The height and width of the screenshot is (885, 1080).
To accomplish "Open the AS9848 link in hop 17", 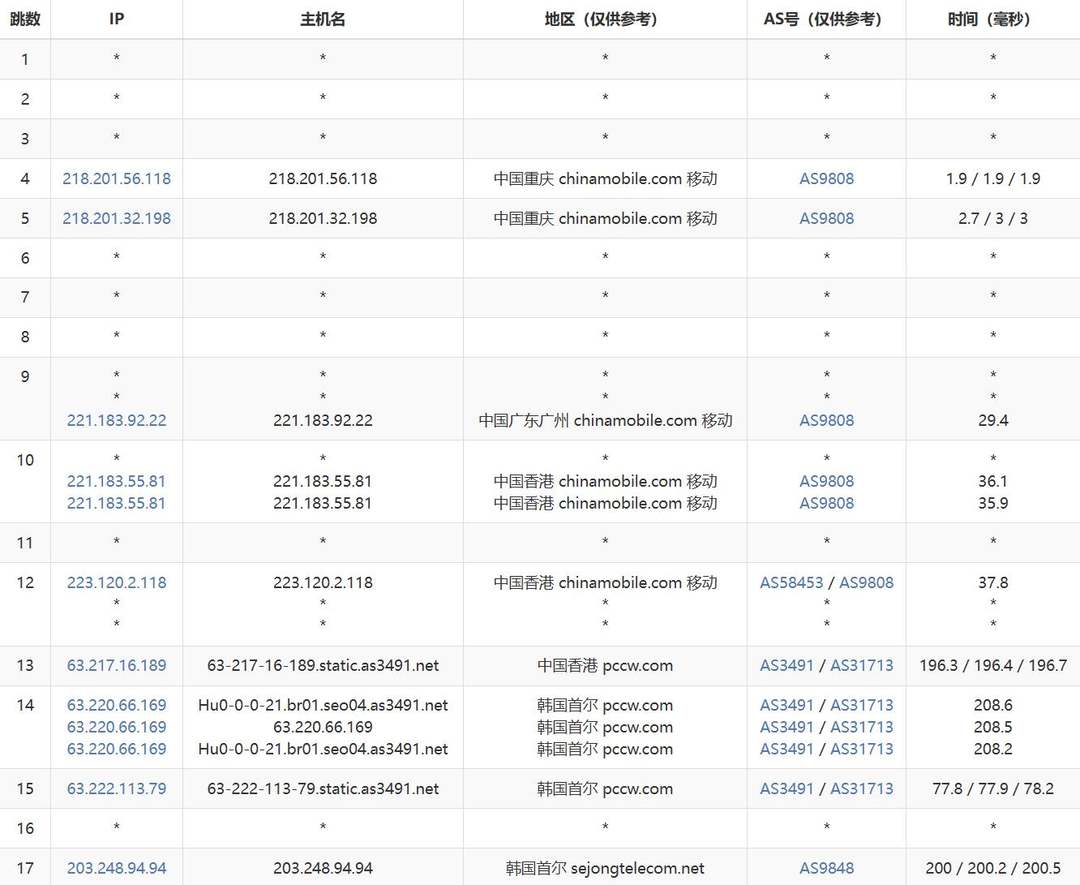I will 827,868.
